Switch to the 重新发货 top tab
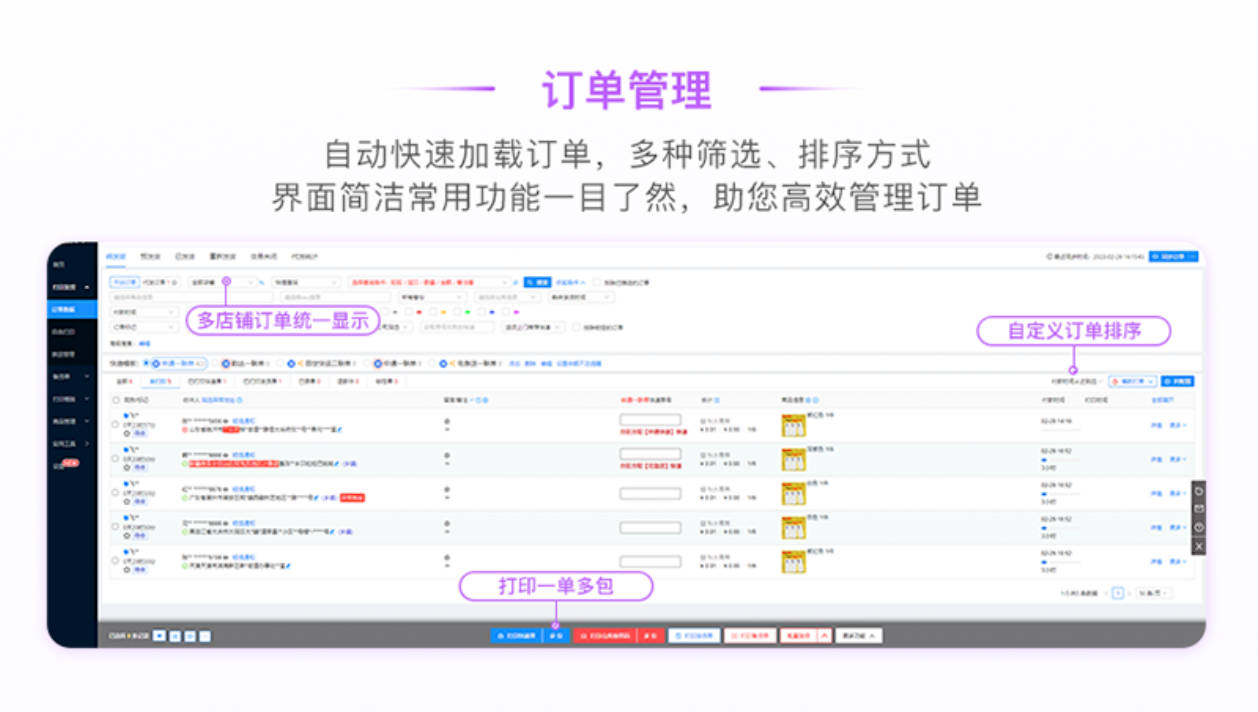The image size is (1258, 712). pyautogui.click(x=222, y=257)
